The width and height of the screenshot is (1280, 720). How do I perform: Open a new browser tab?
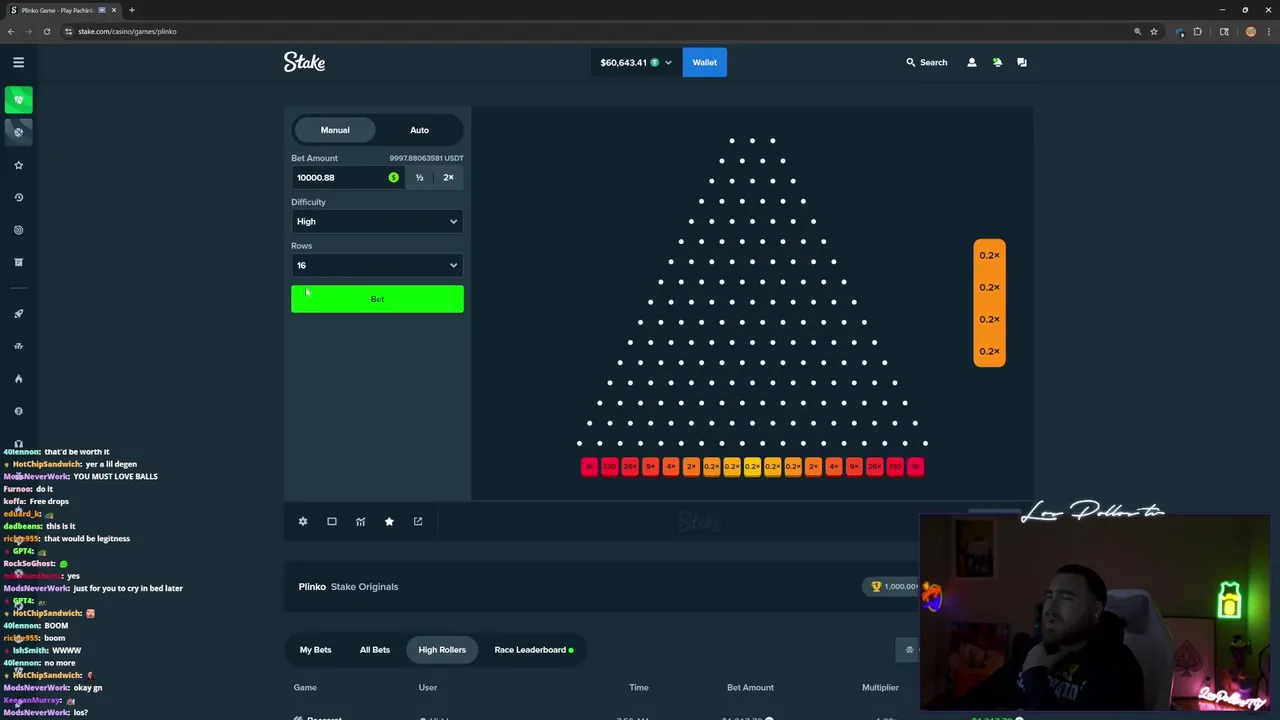tap(131, 10)
